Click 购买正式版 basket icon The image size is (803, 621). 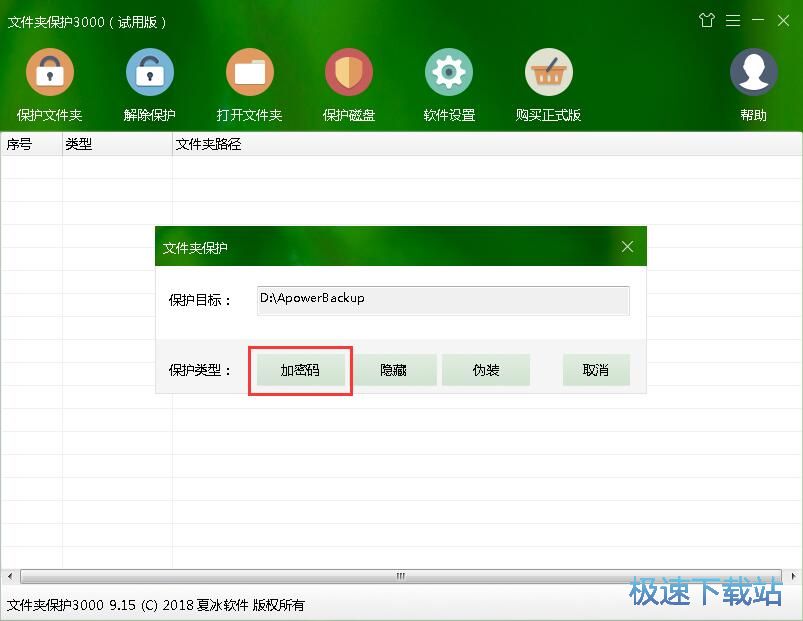[x=548, y=72]
